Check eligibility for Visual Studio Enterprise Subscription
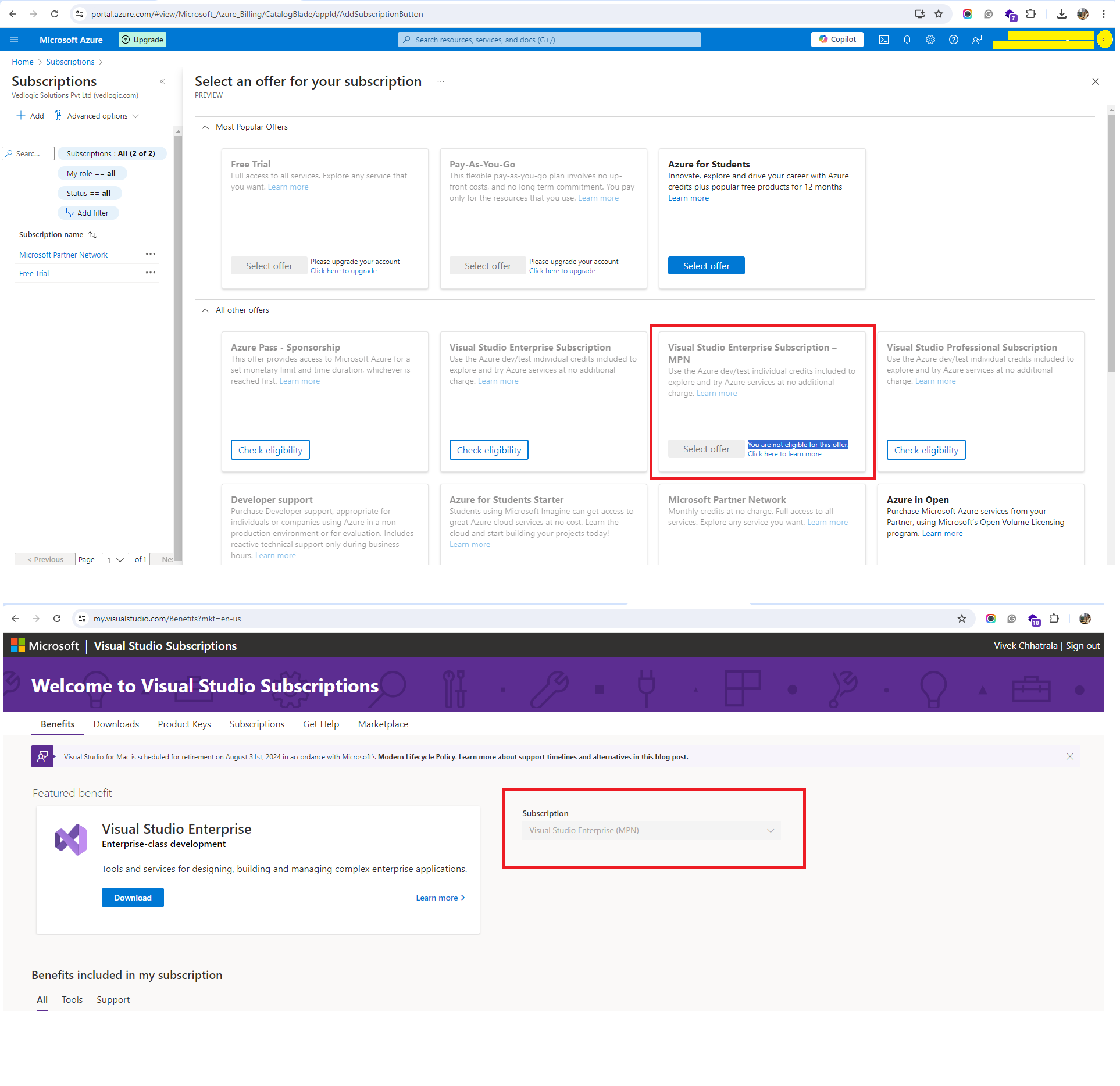The height and width of the screenshot is (1086, 1120). click(489, 450)
